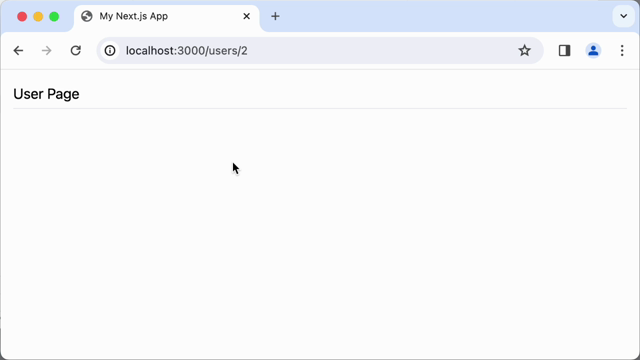This screenshot has height=360, width=640.
Task: Click the forward navigation arrow
Action: click(47, 51)
